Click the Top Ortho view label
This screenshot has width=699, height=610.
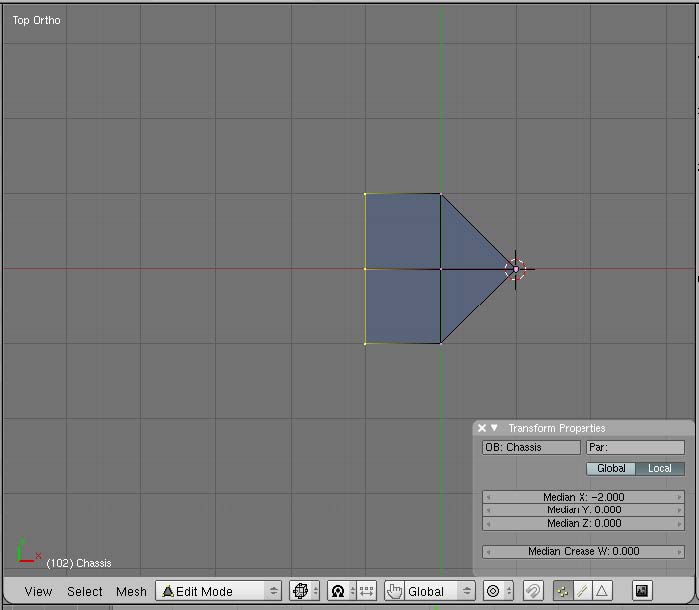37,21
